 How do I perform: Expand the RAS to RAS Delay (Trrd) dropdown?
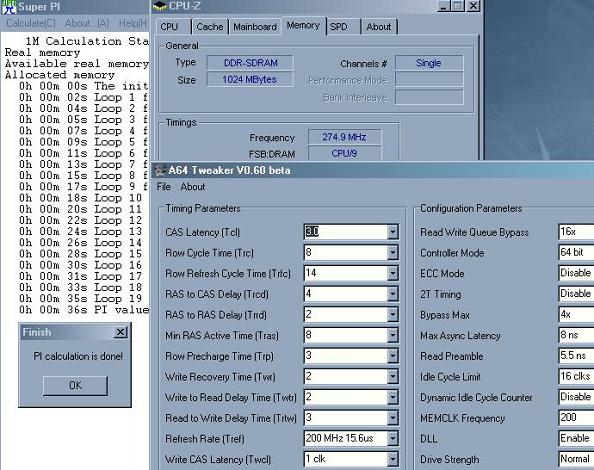pyautogui.click(x=392, y=314)
